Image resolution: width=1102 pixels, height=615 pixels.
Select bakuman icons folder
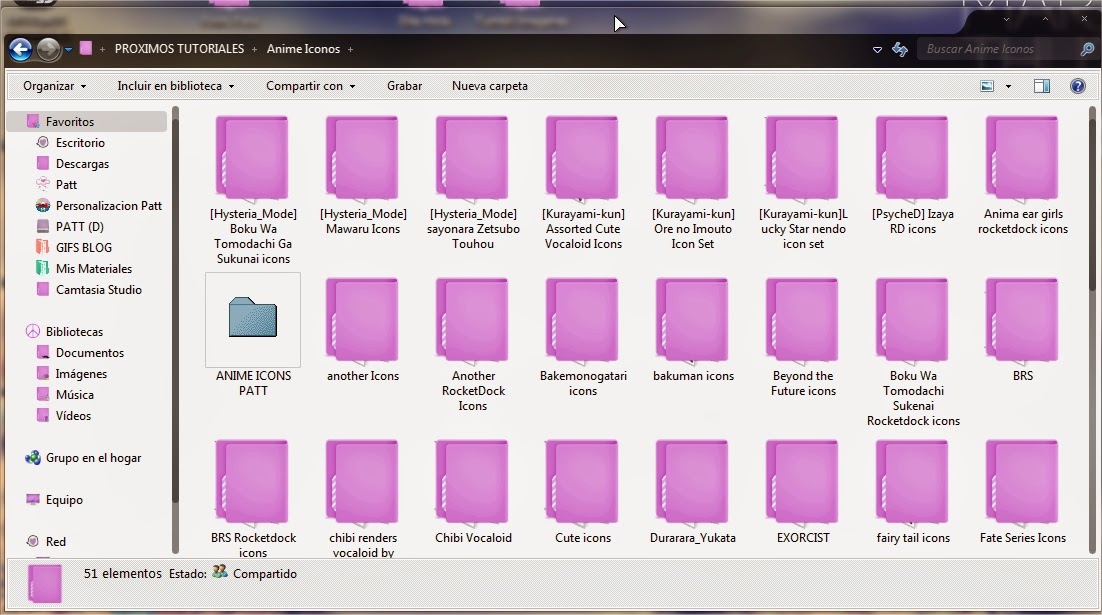(693, 329)
